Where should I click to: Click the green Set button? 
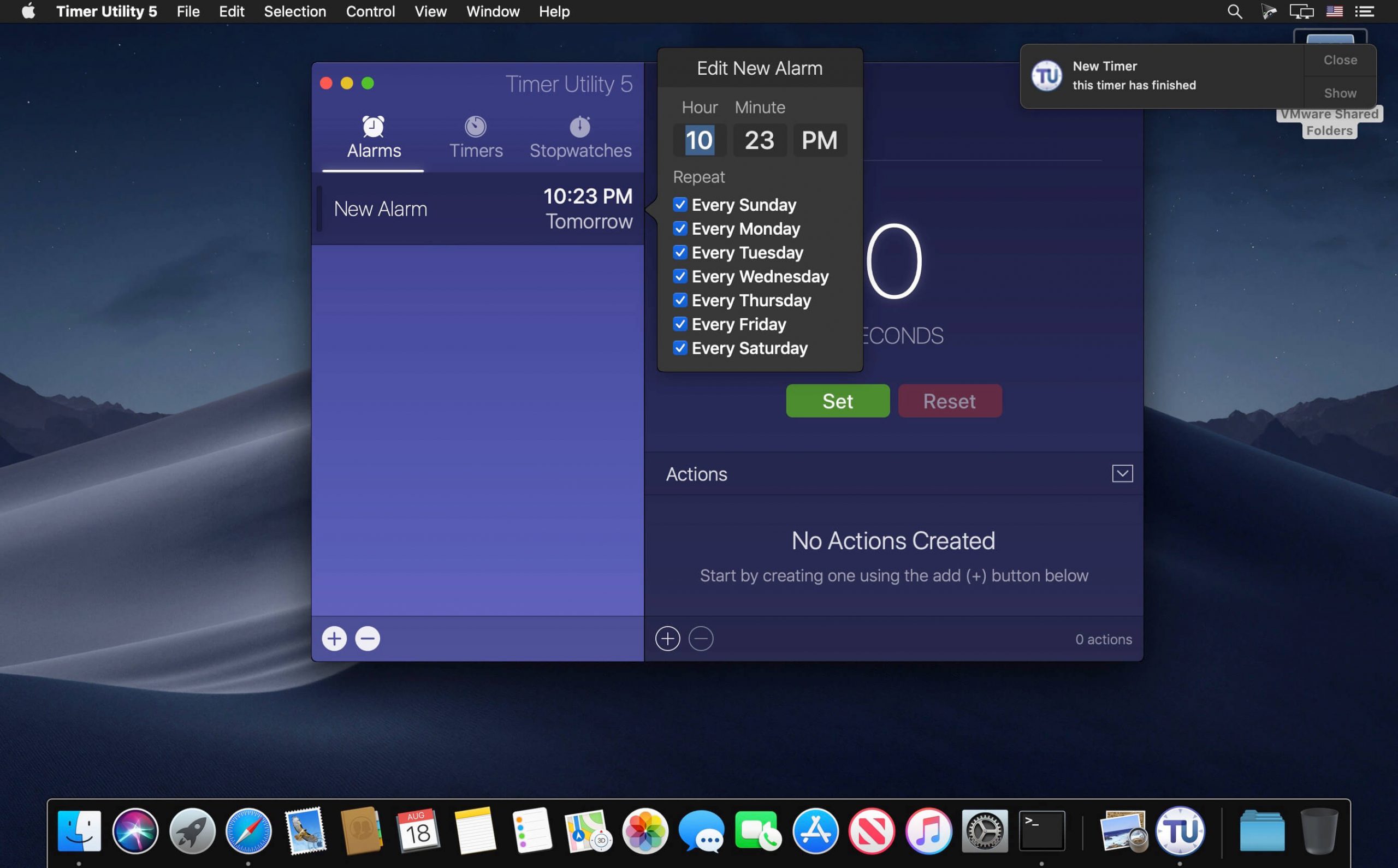[837, 401]
